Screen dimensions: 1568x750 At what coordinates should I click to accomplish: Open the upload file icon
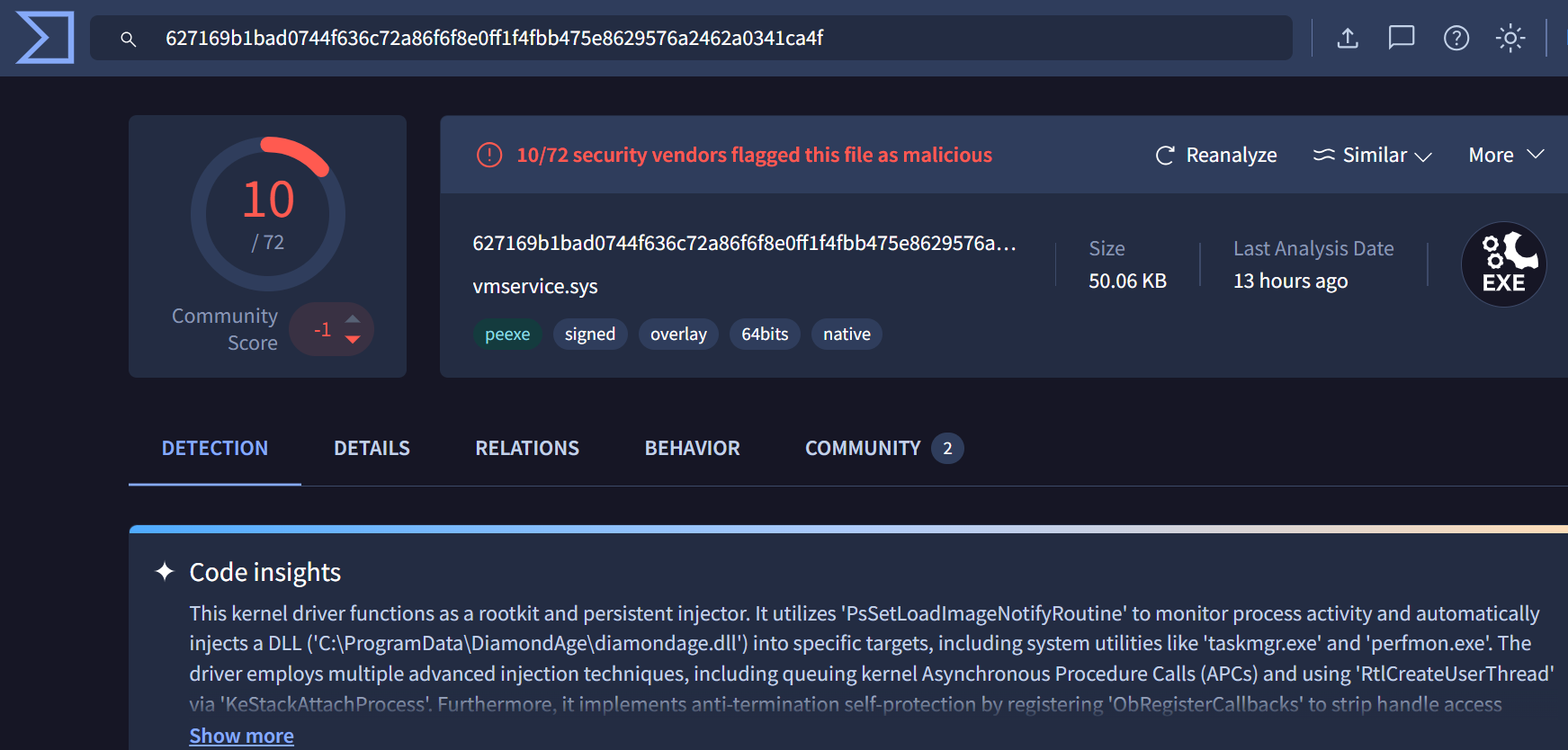tap(1347, 38)
